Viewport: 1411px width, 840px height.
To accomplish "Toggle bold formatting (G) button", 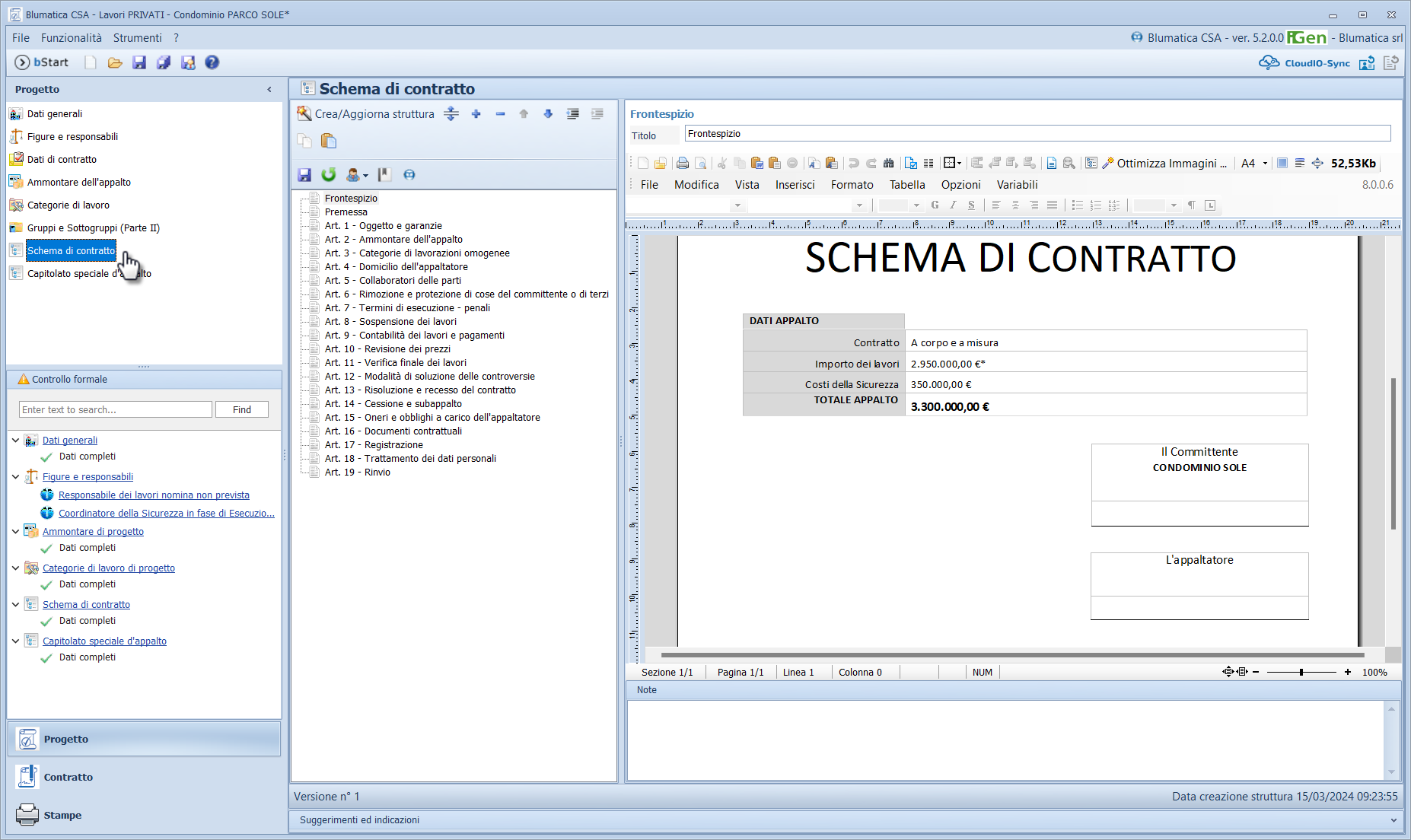I will click(935, 205).
